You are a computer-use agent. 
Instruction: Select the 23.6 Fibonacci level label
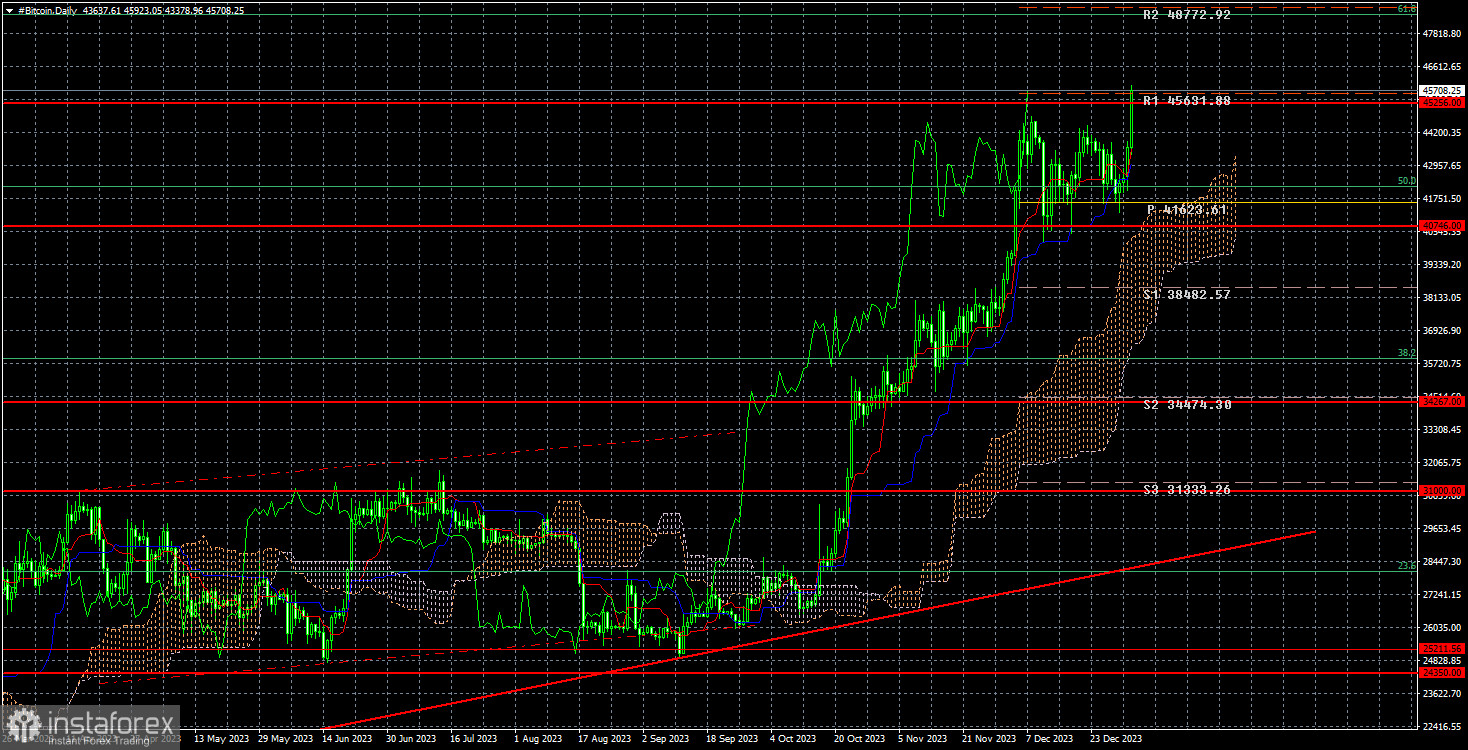(1406, 565)
